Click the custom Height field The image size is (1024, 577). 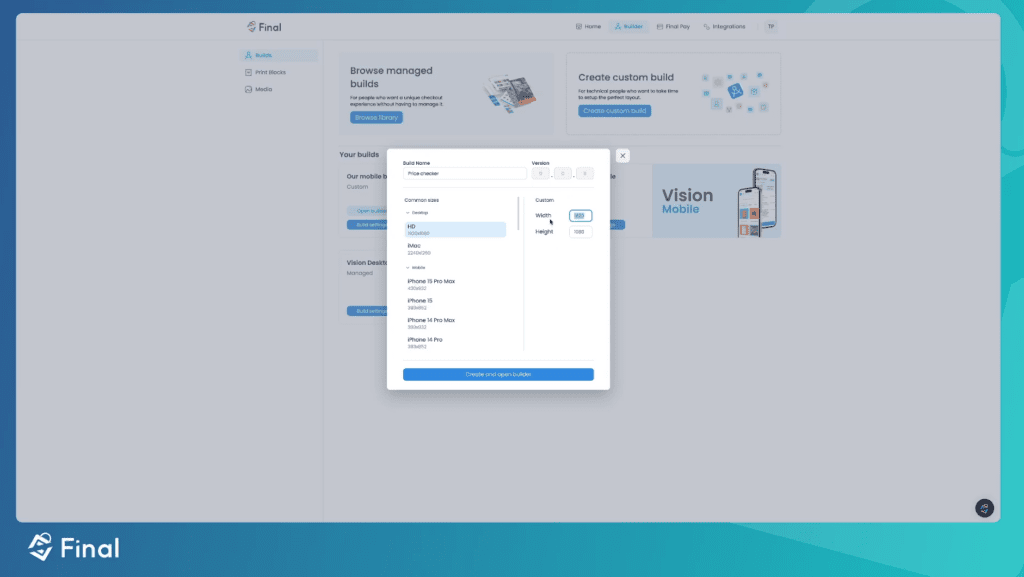pos(580,232)
